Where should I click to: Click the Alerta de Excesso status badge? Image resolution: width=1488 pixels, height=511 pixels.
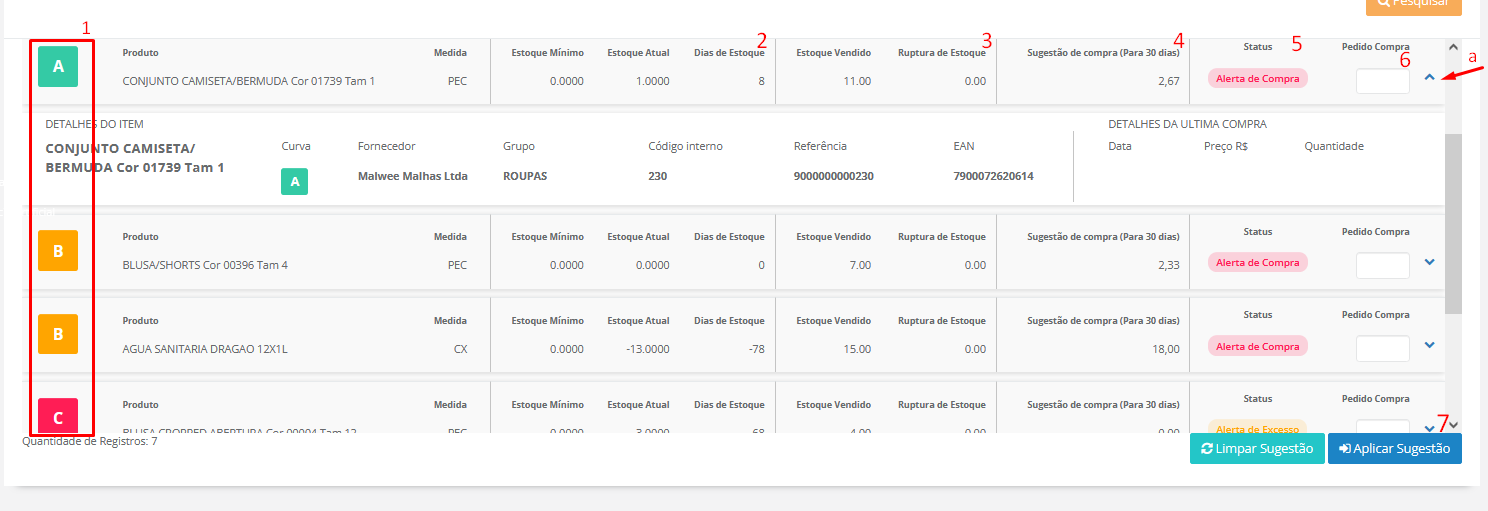coord(1257,429)
